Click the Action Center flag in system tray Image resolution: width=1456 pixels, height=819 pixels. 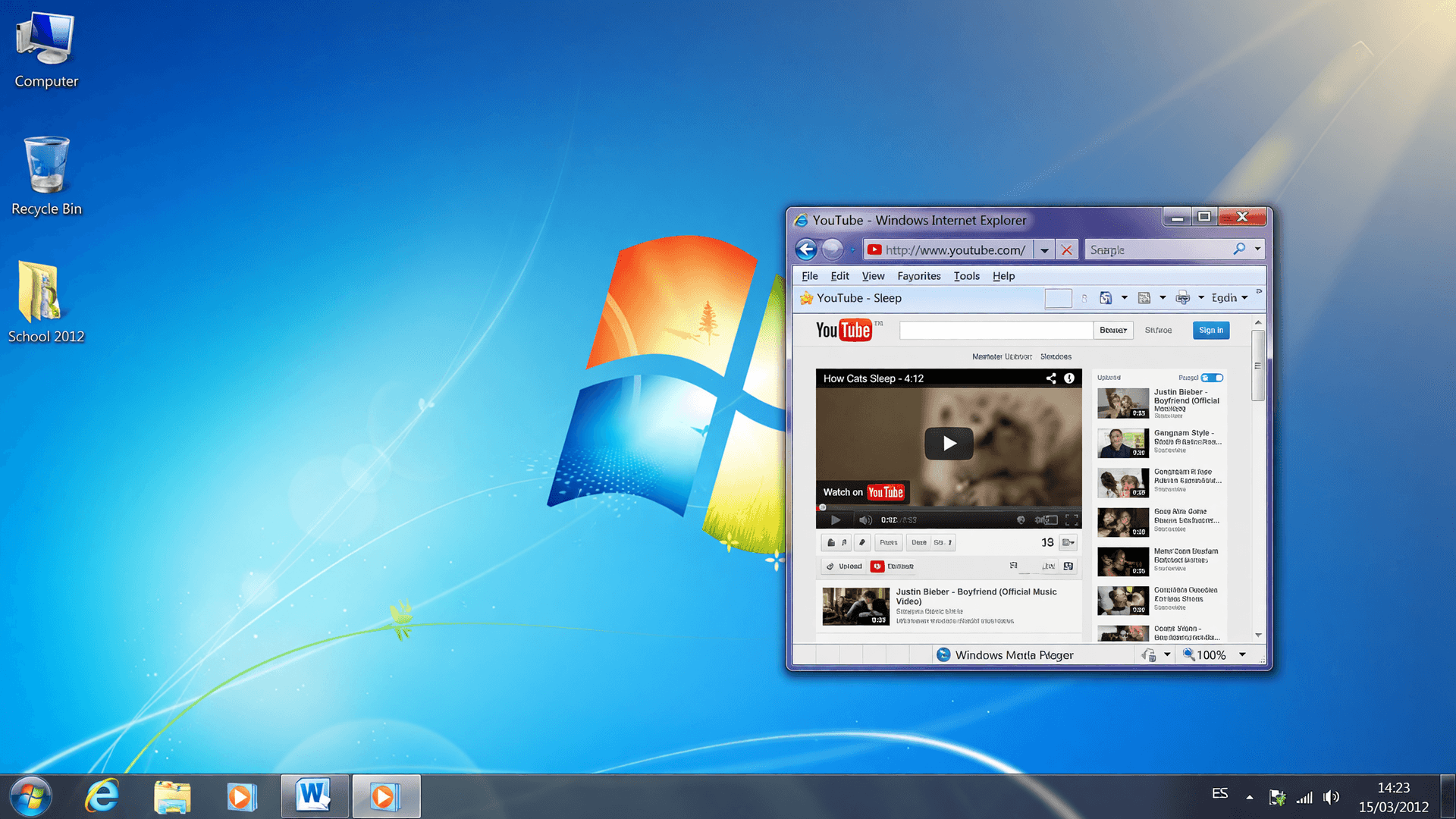(x=1277, y=797)
